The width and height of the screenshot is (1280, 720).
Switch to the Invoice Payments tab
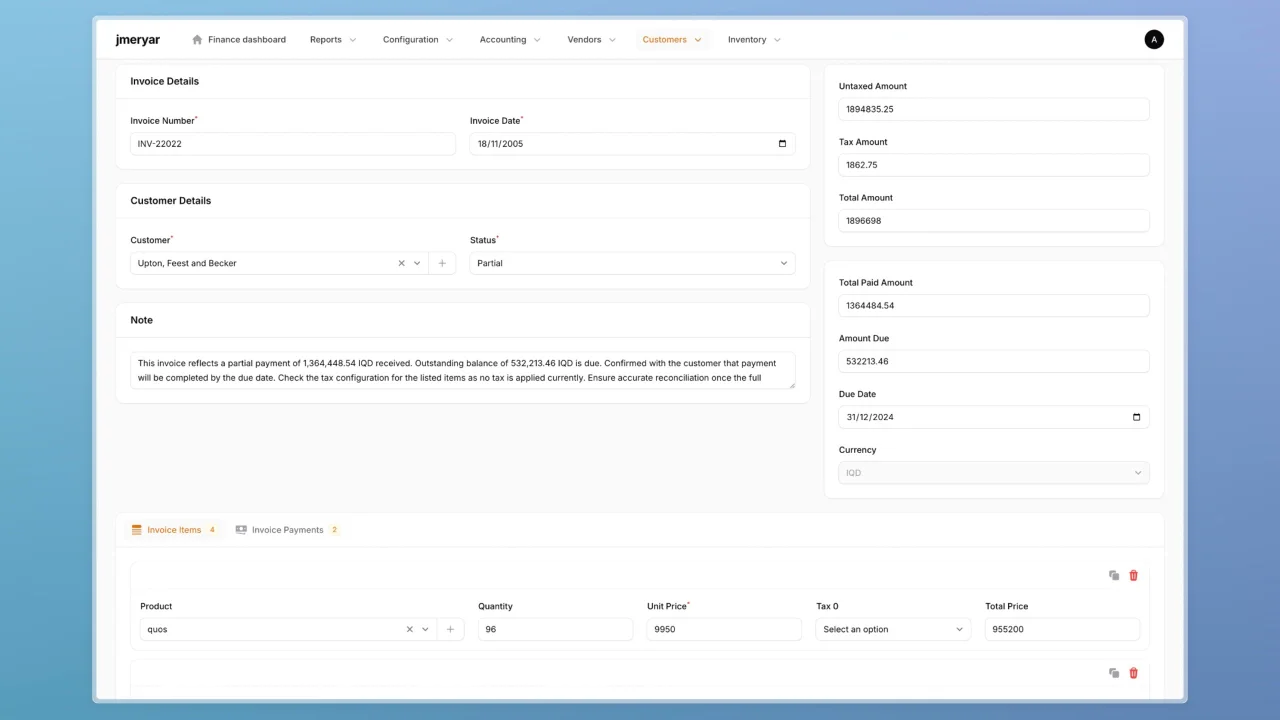[x=287, y=529]
